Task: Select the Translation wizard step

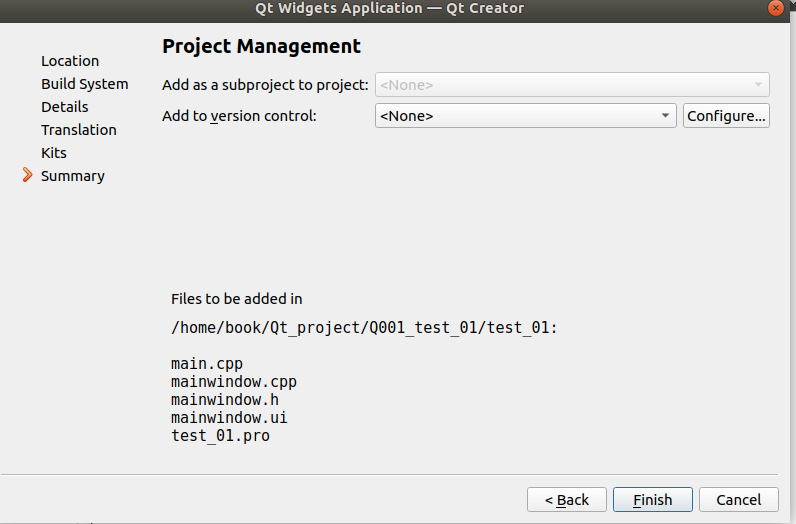Action: click(79, 130)
